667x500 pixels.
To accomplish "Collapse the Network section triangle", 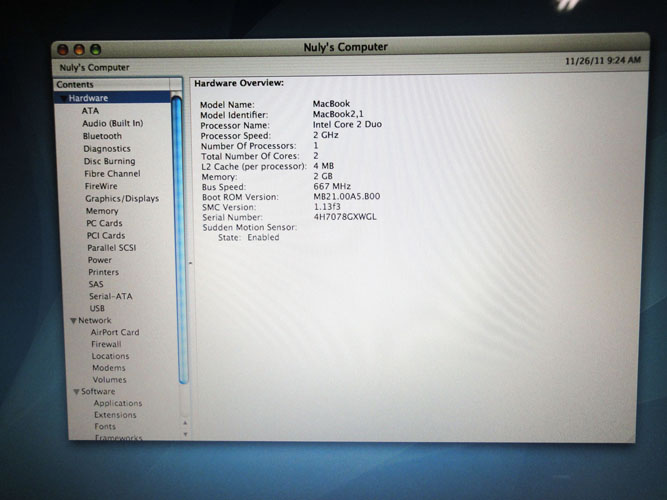I will tap(72, 320).
